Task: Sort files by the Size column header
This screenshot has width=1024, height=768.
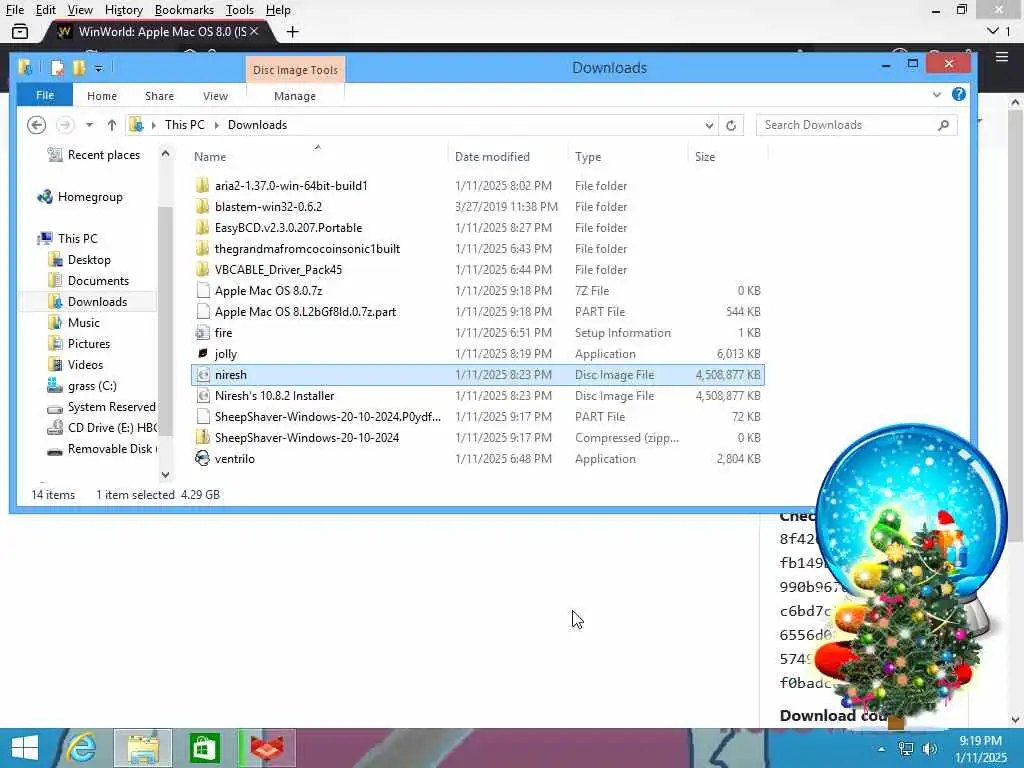Action: pos(705,157)
